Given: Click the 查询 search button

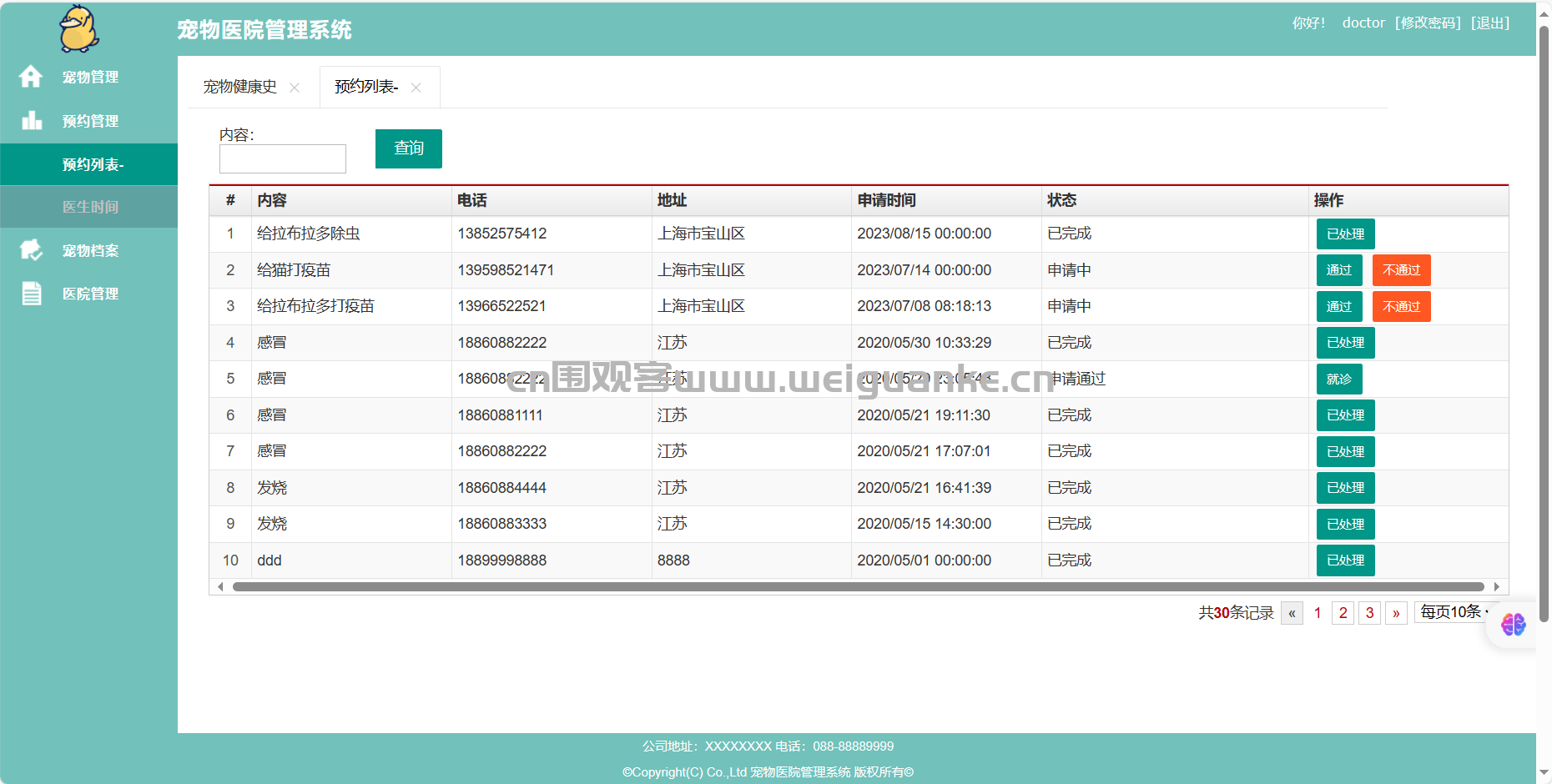Looking at the screenshot, I should tap(409, 148).
